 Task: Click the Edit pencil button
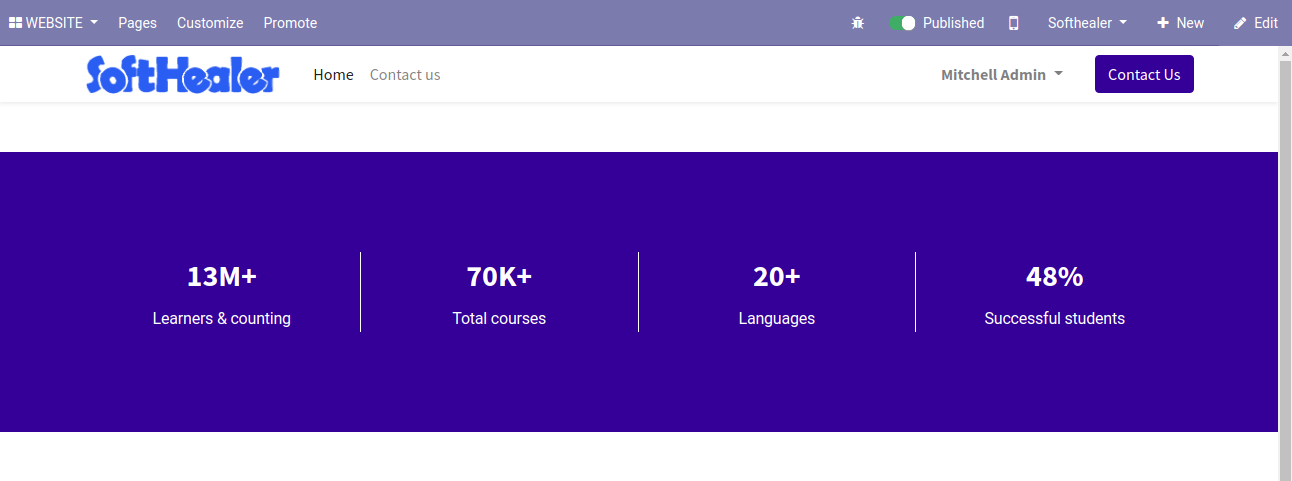coord(1255,22)
